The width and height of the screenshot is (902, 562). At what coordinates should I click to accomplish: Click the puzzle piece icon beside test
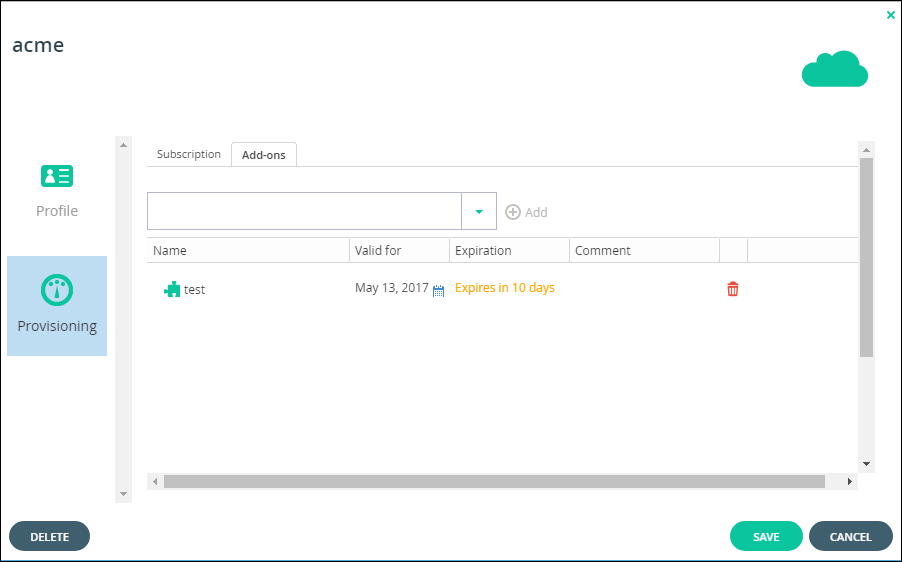point(172,289)
